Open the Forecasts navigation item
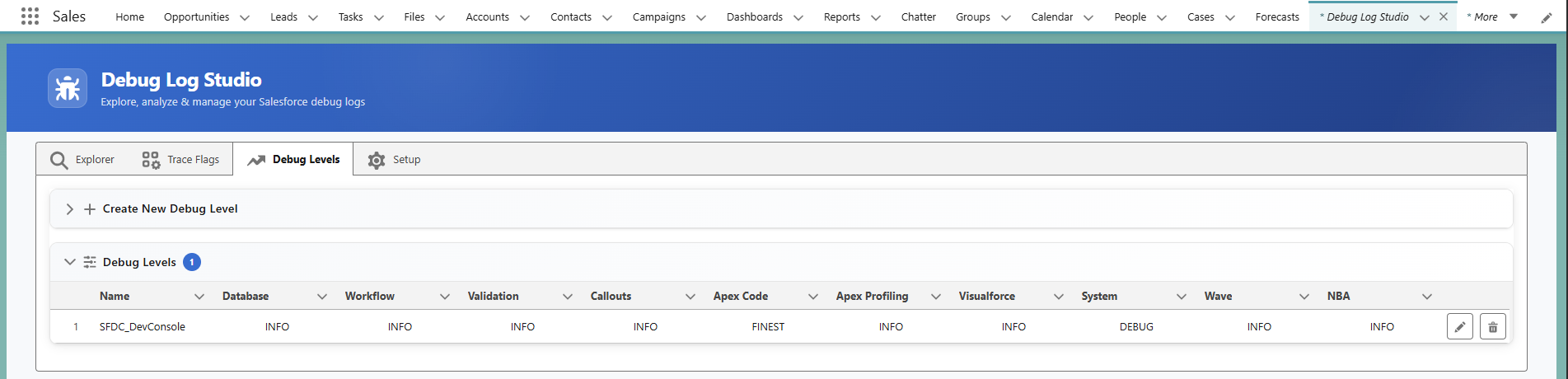The height and width of the screenshot is (379, 1568). click(1277, 16)
